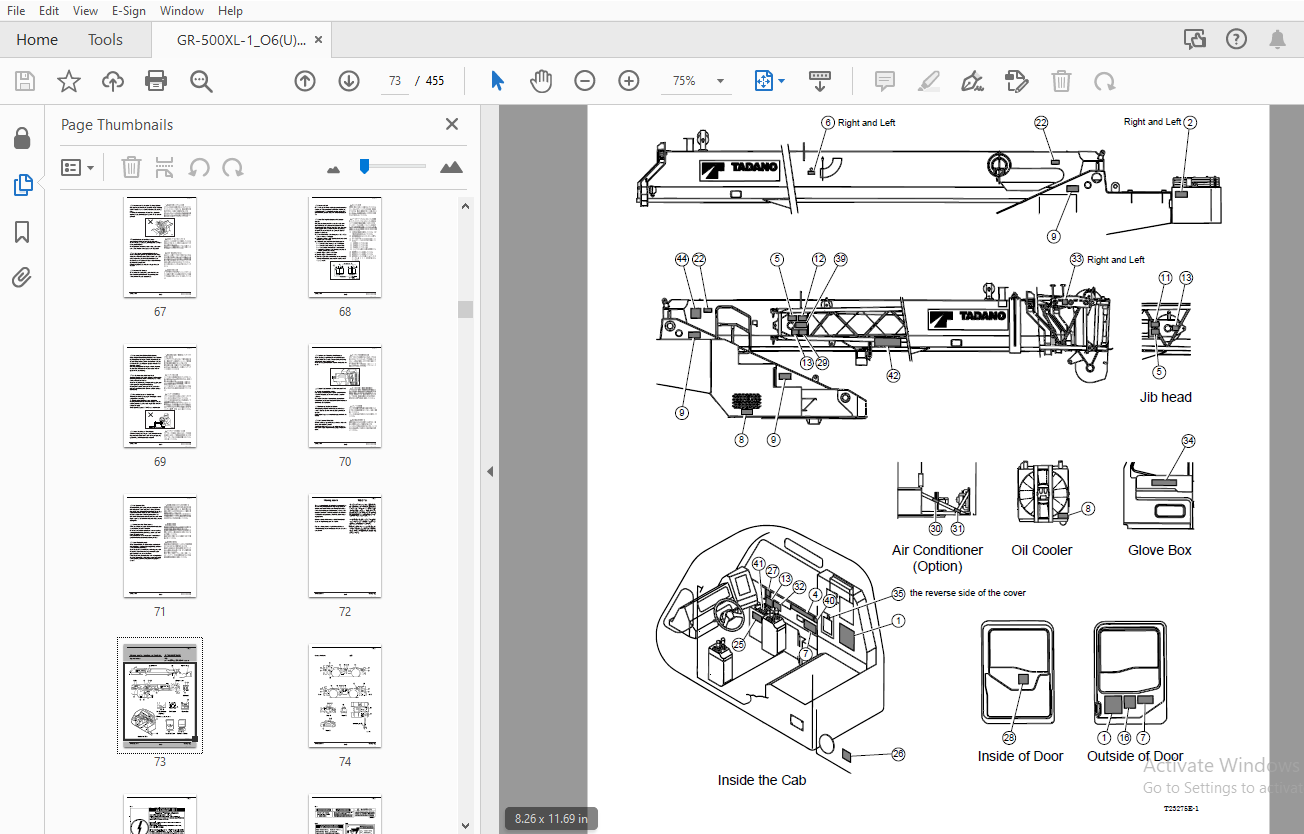Open the File menu
This screenshot has width=1304, height=834.
tap(16, 11)
